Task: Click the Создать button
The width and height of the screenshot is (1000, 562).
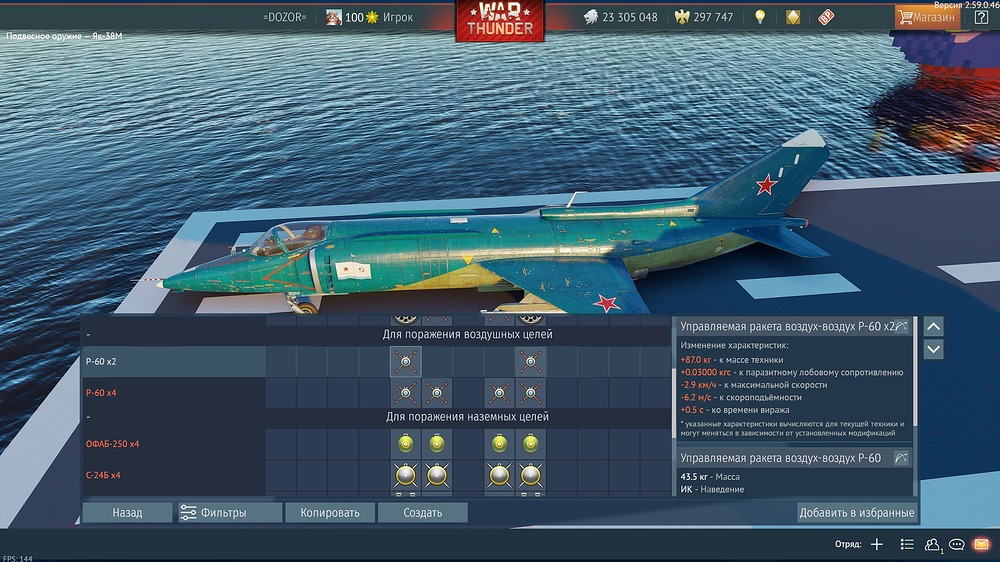Action: [422, 512]
